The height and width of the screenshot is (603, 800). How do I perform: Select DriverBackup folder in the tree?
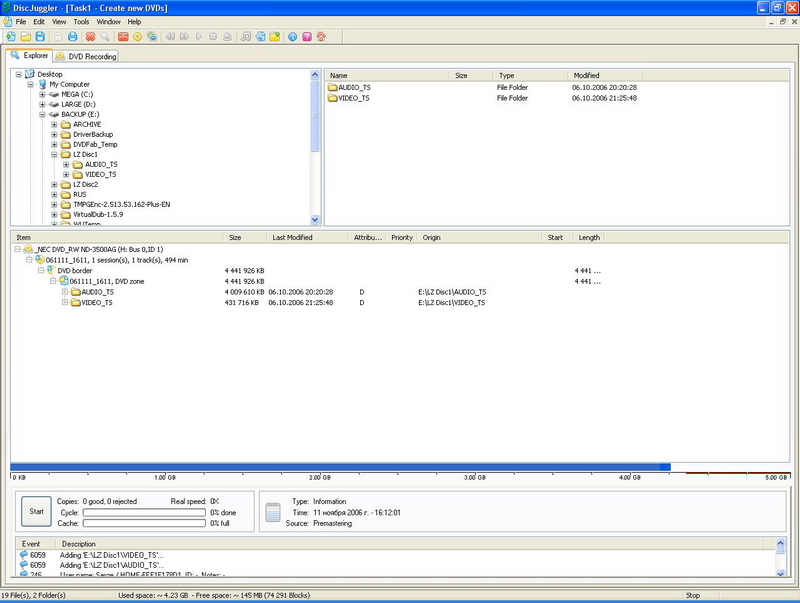(x=93, y=135)
